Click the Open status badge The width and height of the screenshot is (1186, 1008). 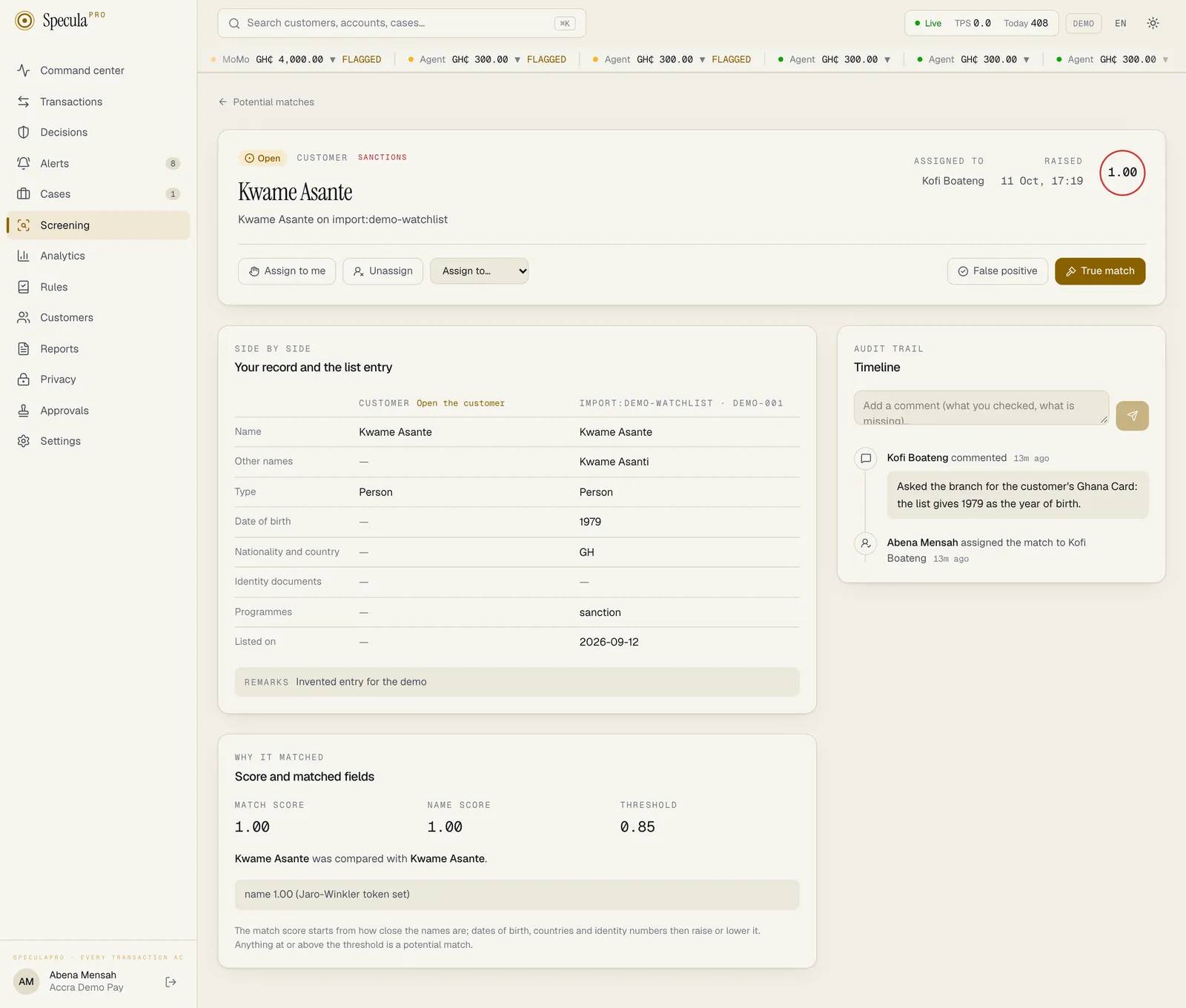tap(262, 158)
